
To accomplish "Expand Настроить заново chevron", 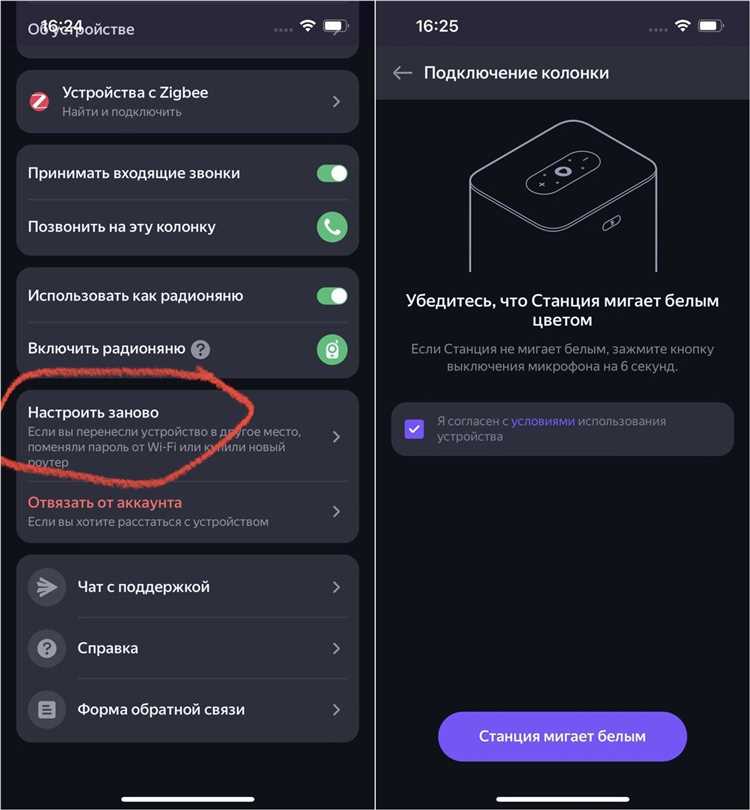I will (336, 437).
